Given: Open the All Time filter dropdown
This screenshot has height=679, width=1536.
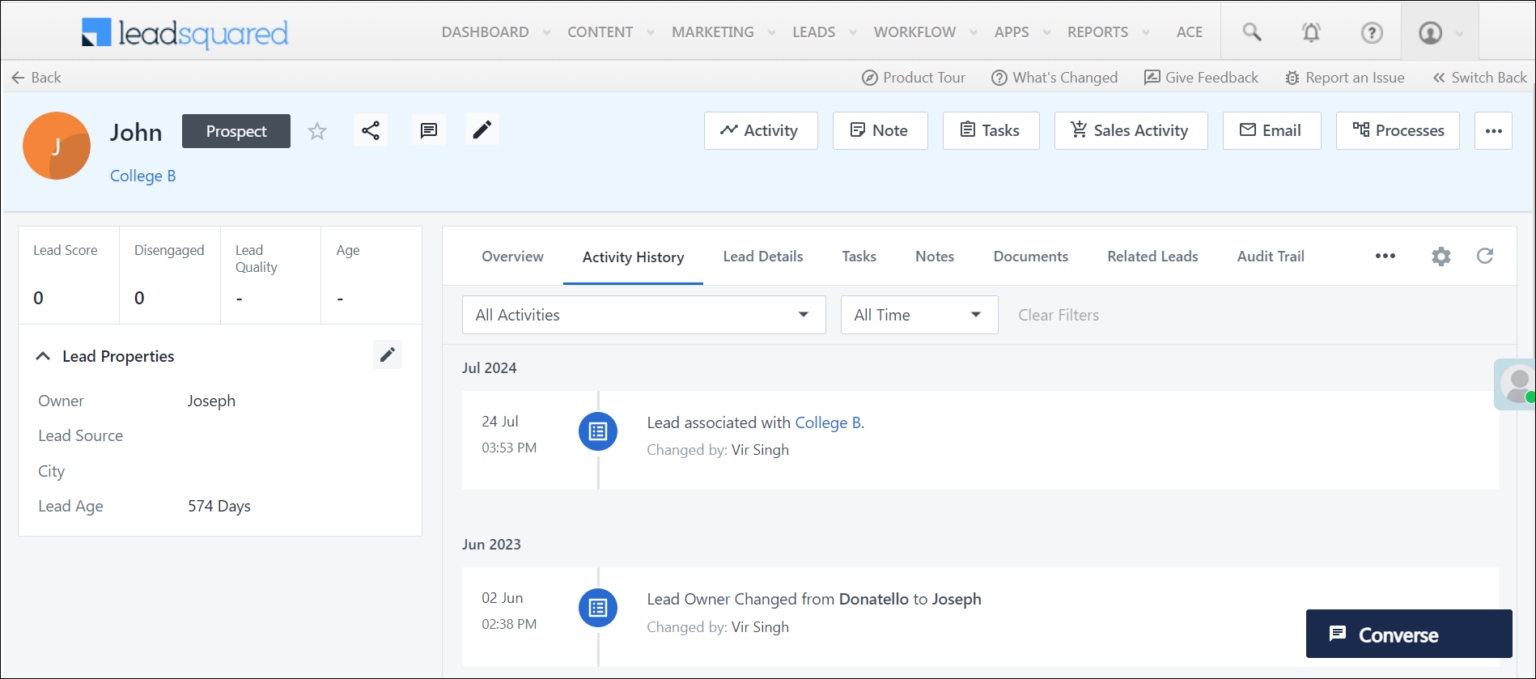Looking at the screenshot, I should tap(918, 314).
